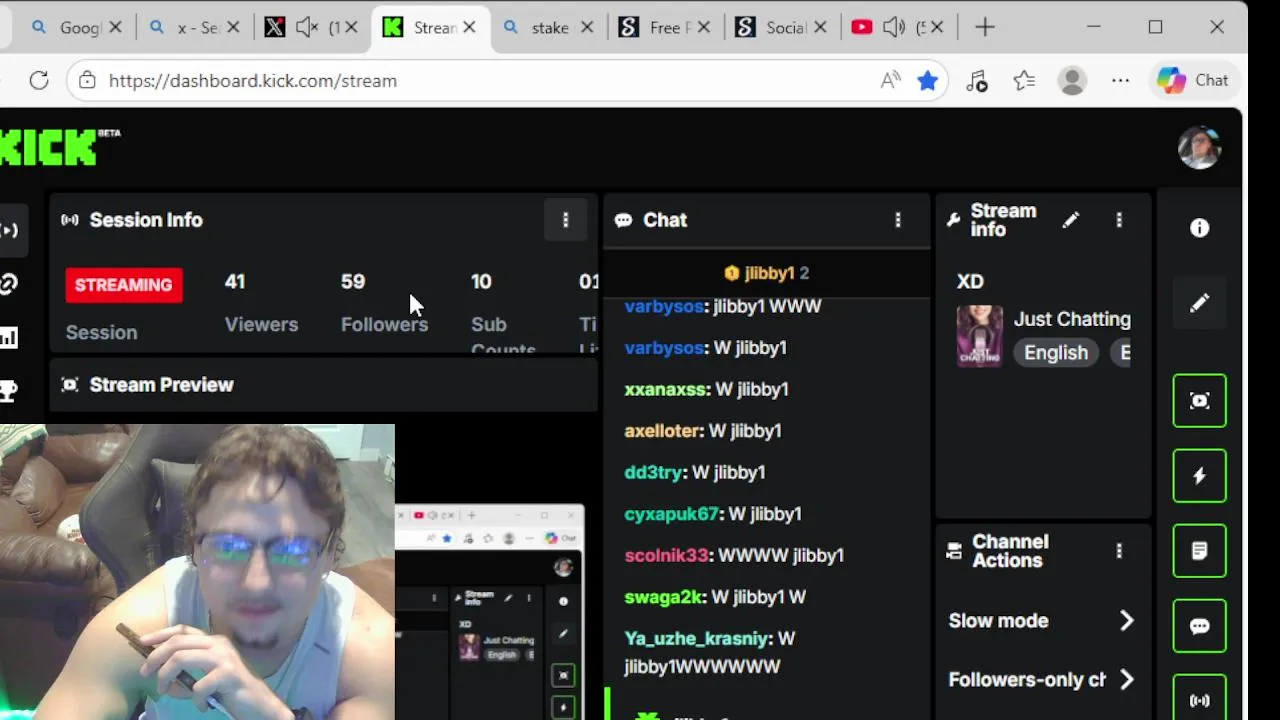1280x720 pixels.
Task: Open the profile avatar menu top right
Action: pyautogui.click(x=1199, y=148)
